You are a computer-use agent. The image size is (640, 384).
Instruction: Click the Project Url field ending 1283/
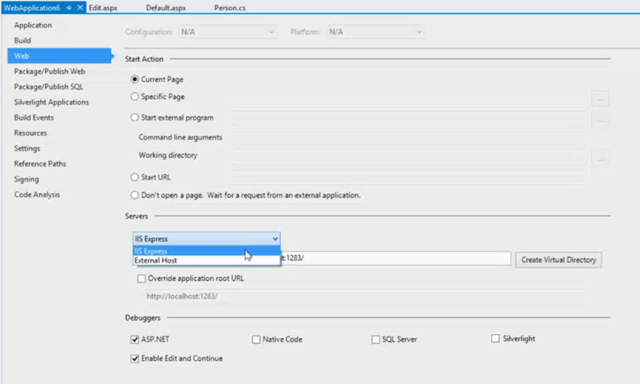point(396,258)
